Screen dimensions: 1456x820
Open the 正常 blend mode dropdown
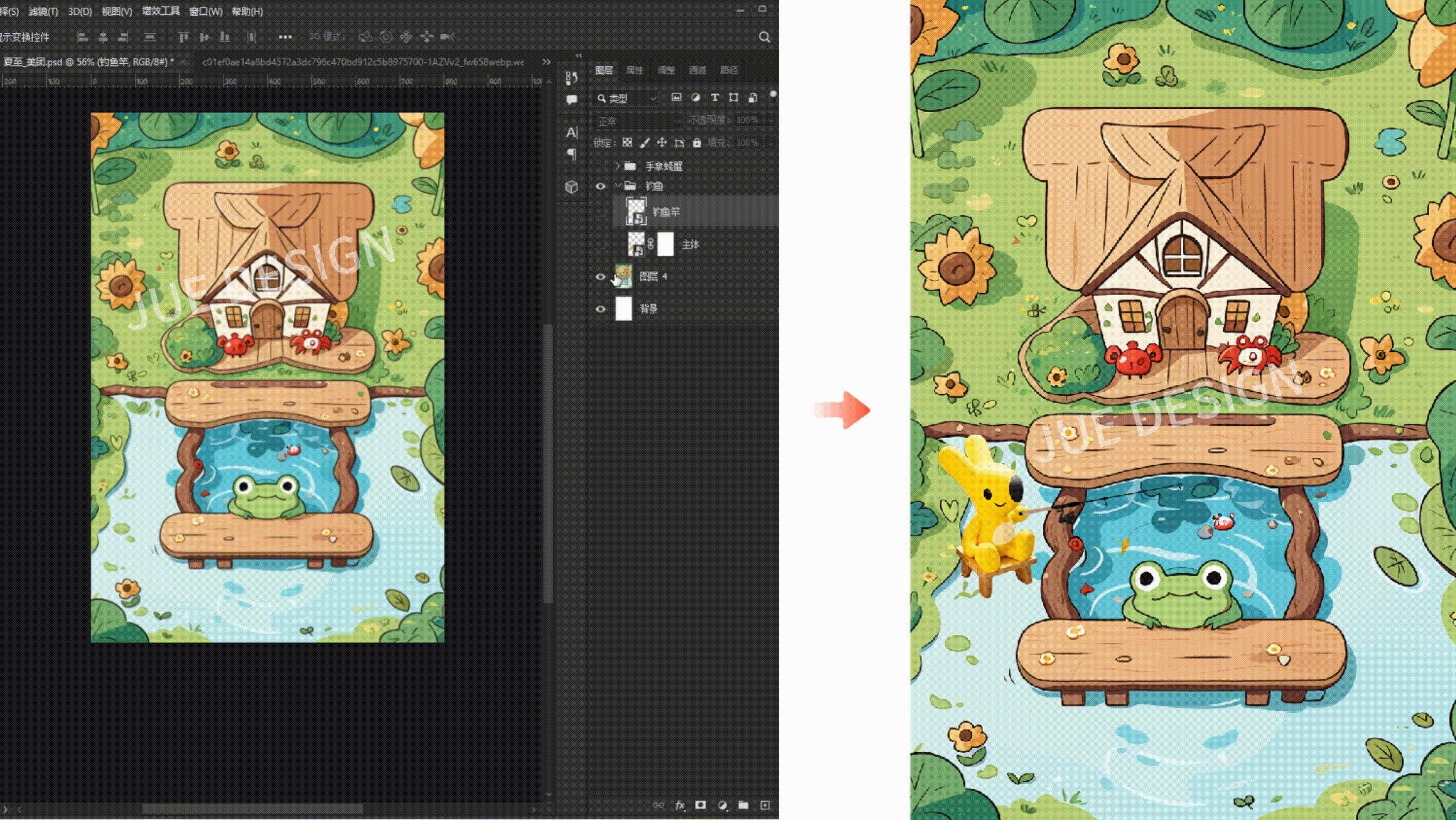637,121
